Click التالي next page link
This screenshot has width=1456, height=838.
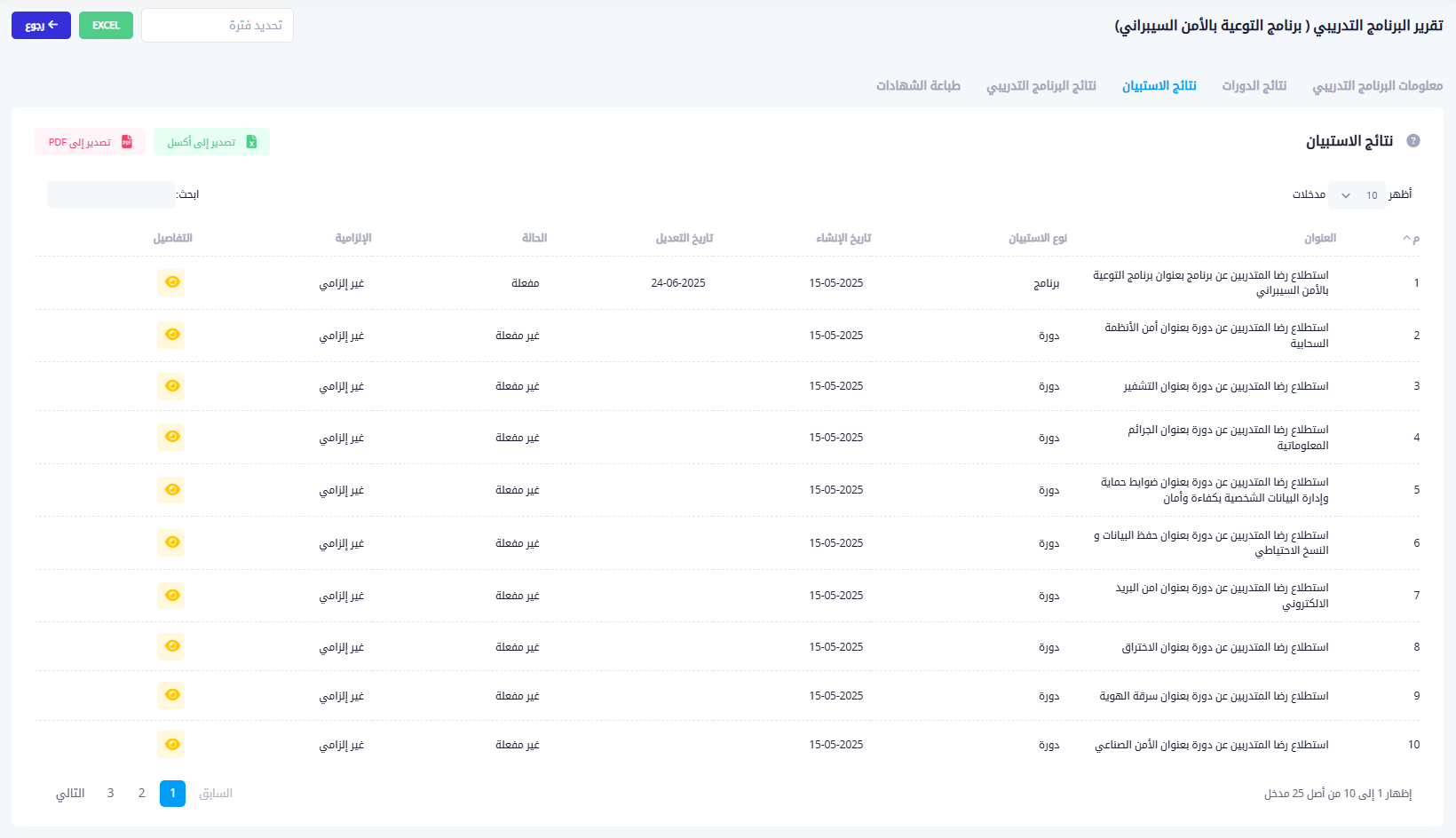coord(70,794)
